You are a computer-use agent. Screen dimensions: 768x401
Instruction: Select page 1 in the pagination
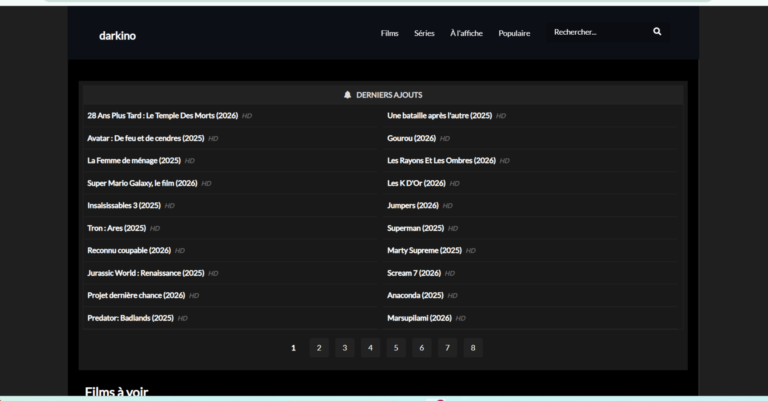[x=293, y=347]
